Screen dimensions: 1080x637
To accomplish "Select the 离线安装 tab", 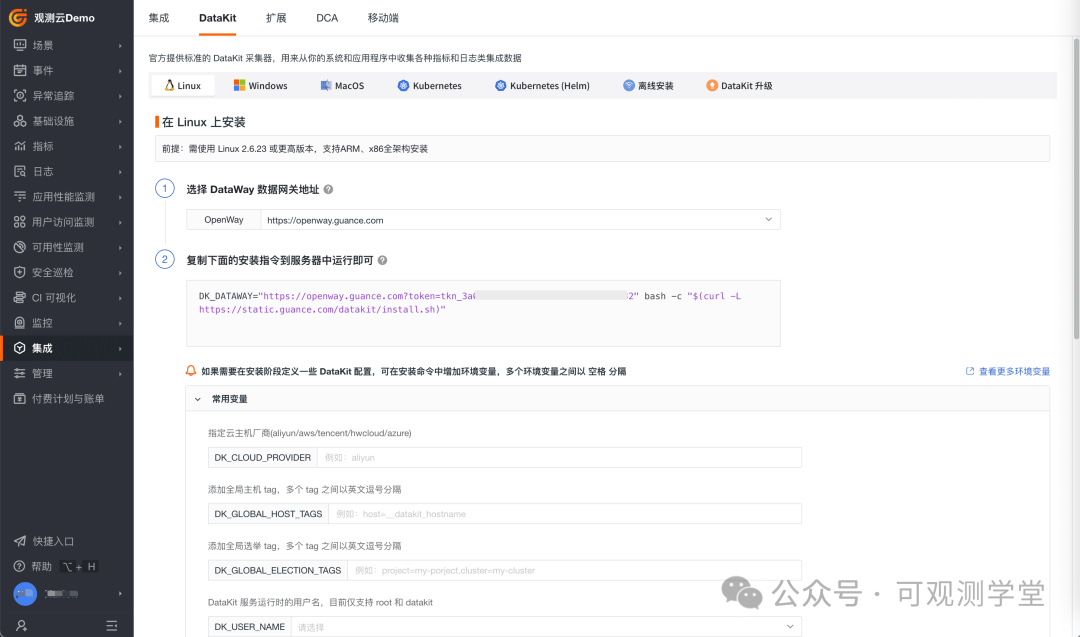I will (x=648, y=85).
